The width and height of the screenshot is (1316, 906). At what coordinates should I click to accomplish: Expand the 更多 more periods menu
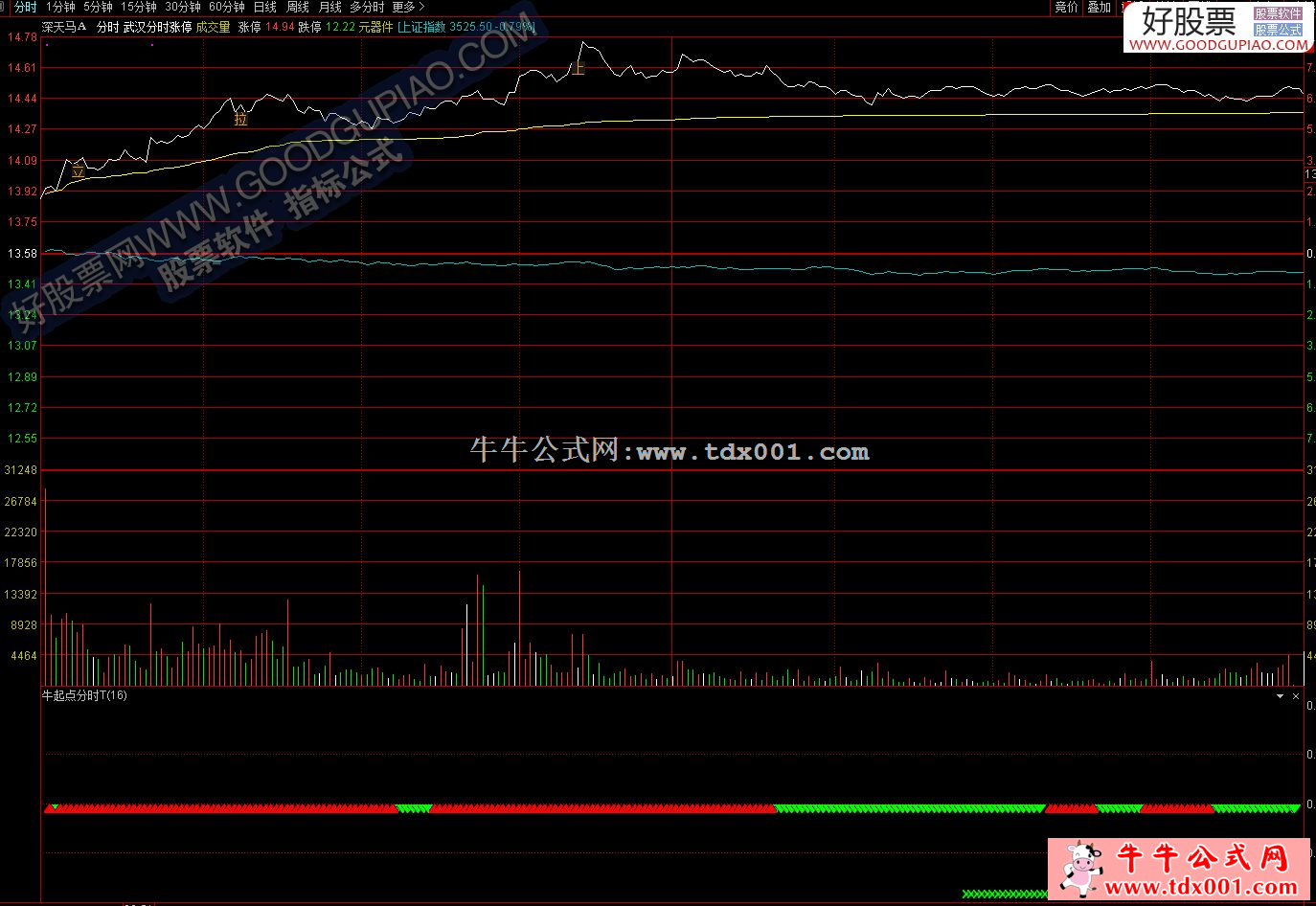click(x=408, y=7)
